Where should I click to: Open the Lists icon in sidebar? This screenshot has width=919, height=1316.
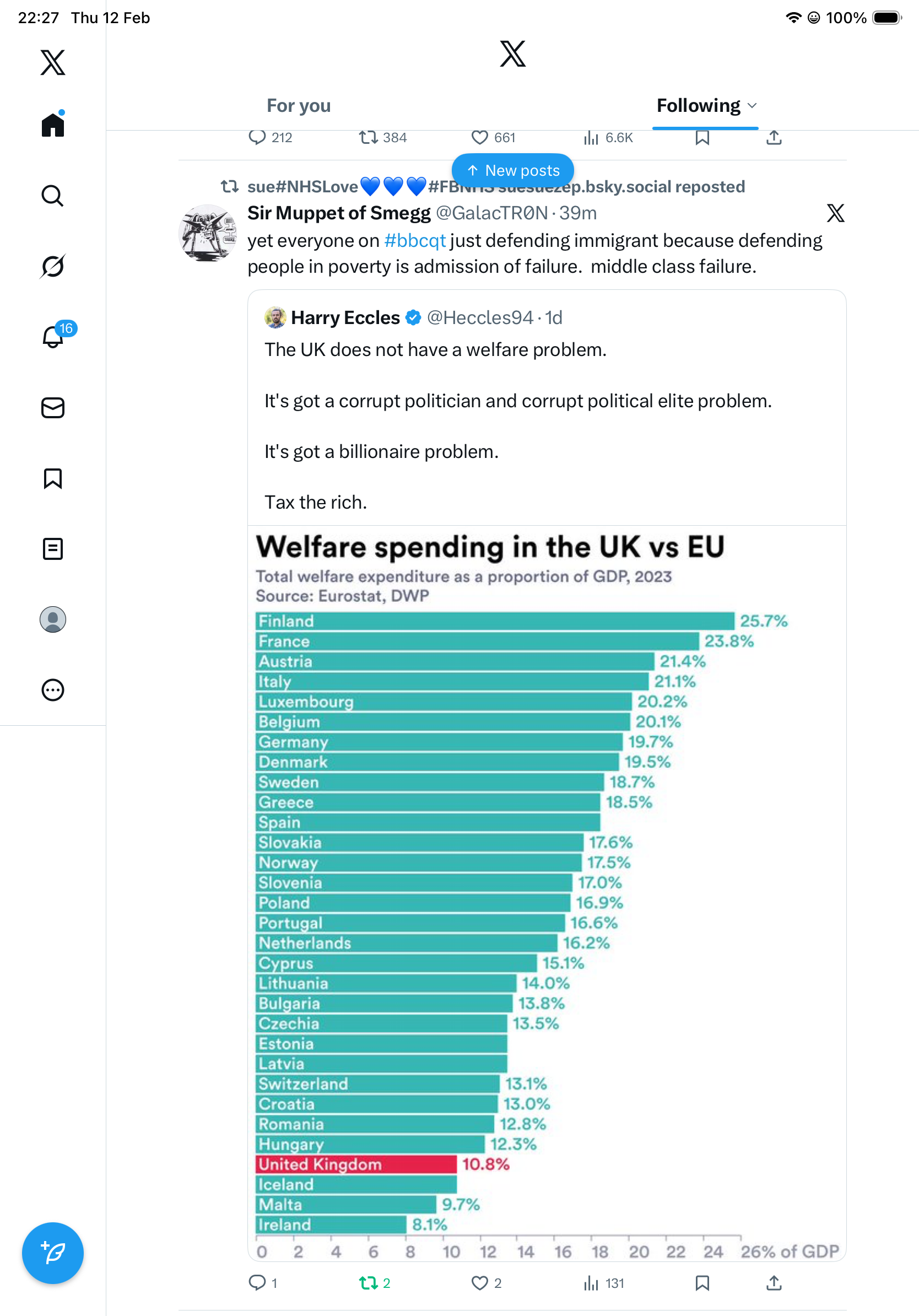53,549
